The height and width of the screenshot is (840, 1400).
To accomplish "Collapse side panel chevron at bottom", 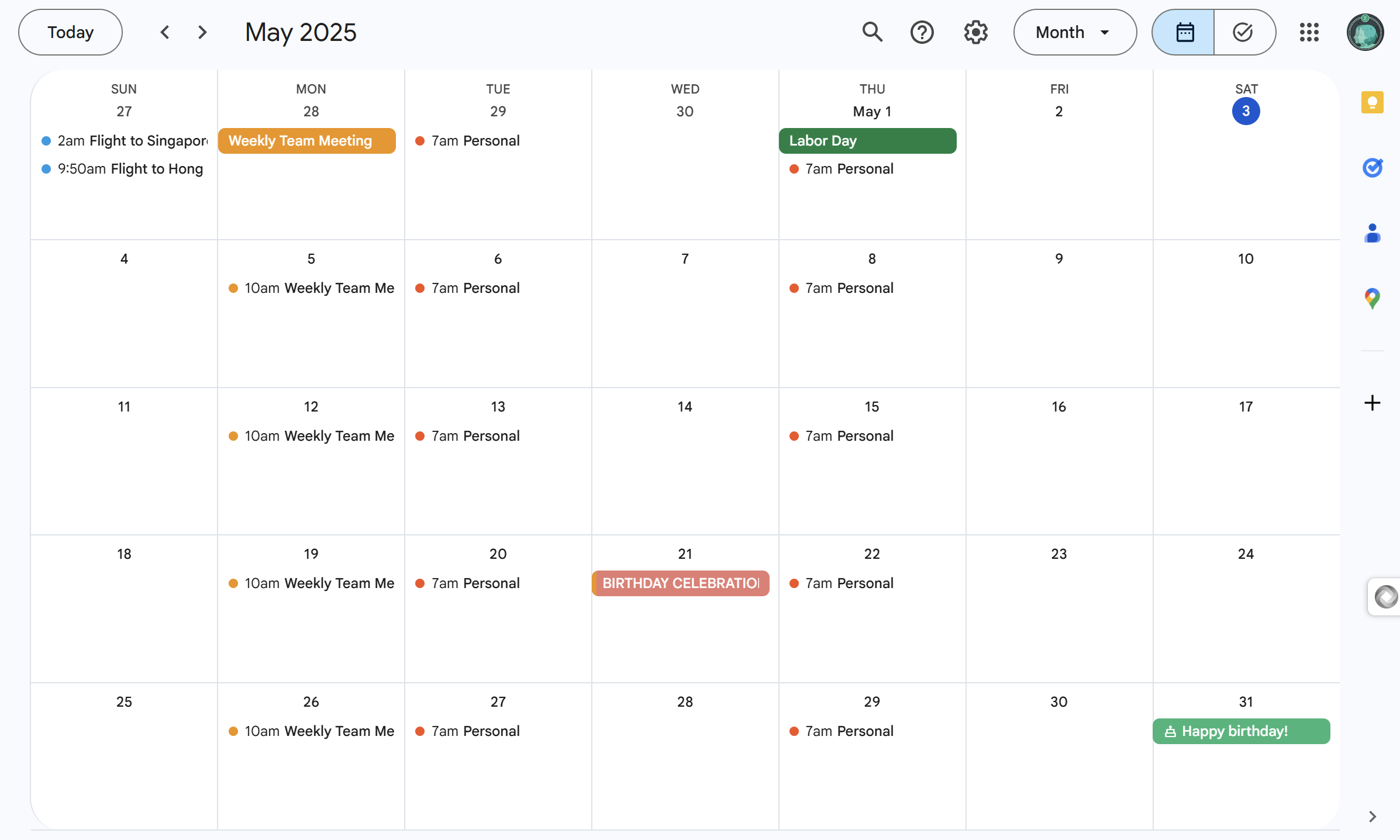I will [x=1372, y=816].
